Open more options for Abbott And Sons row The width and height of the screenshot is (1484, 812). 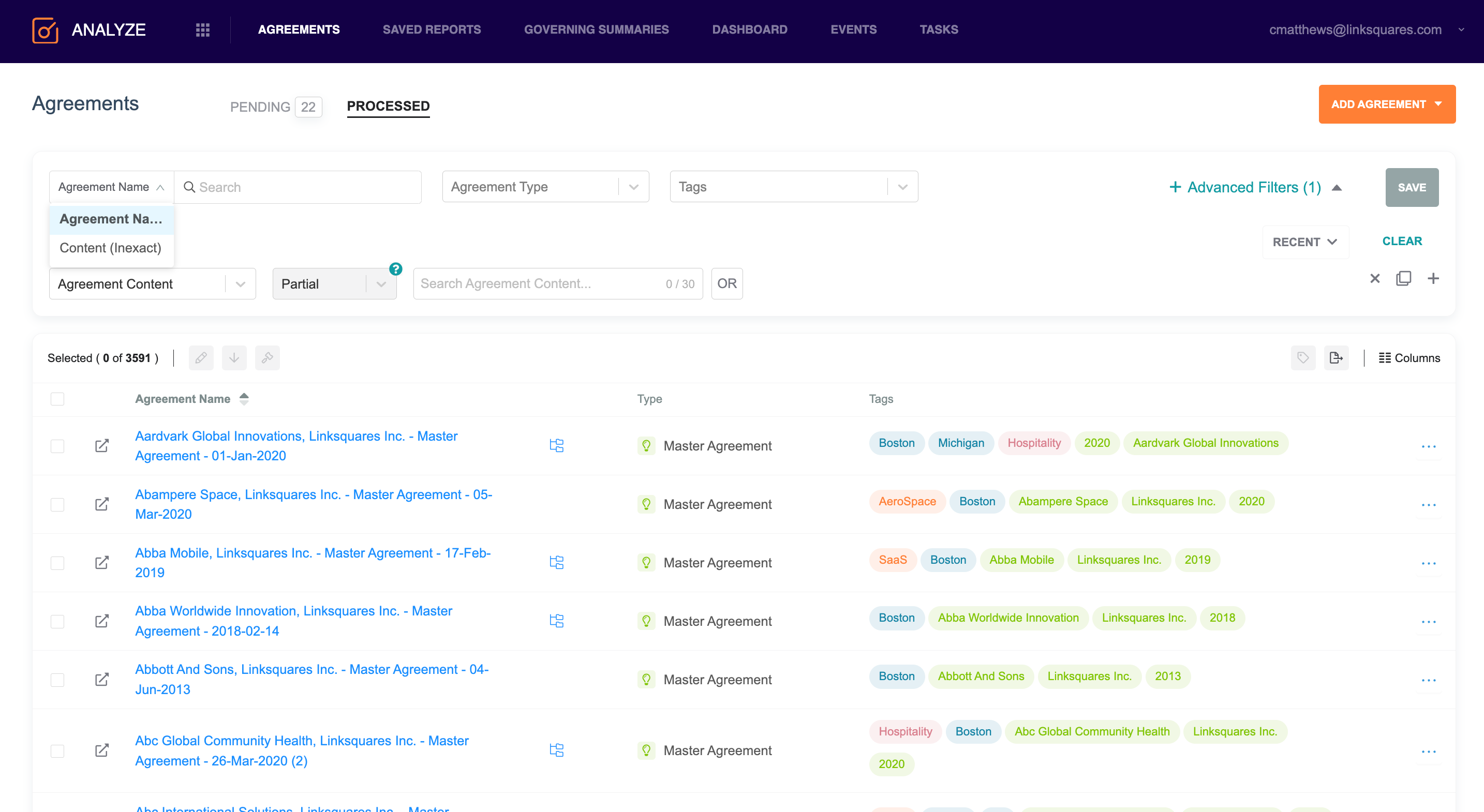pos(1429,680)
